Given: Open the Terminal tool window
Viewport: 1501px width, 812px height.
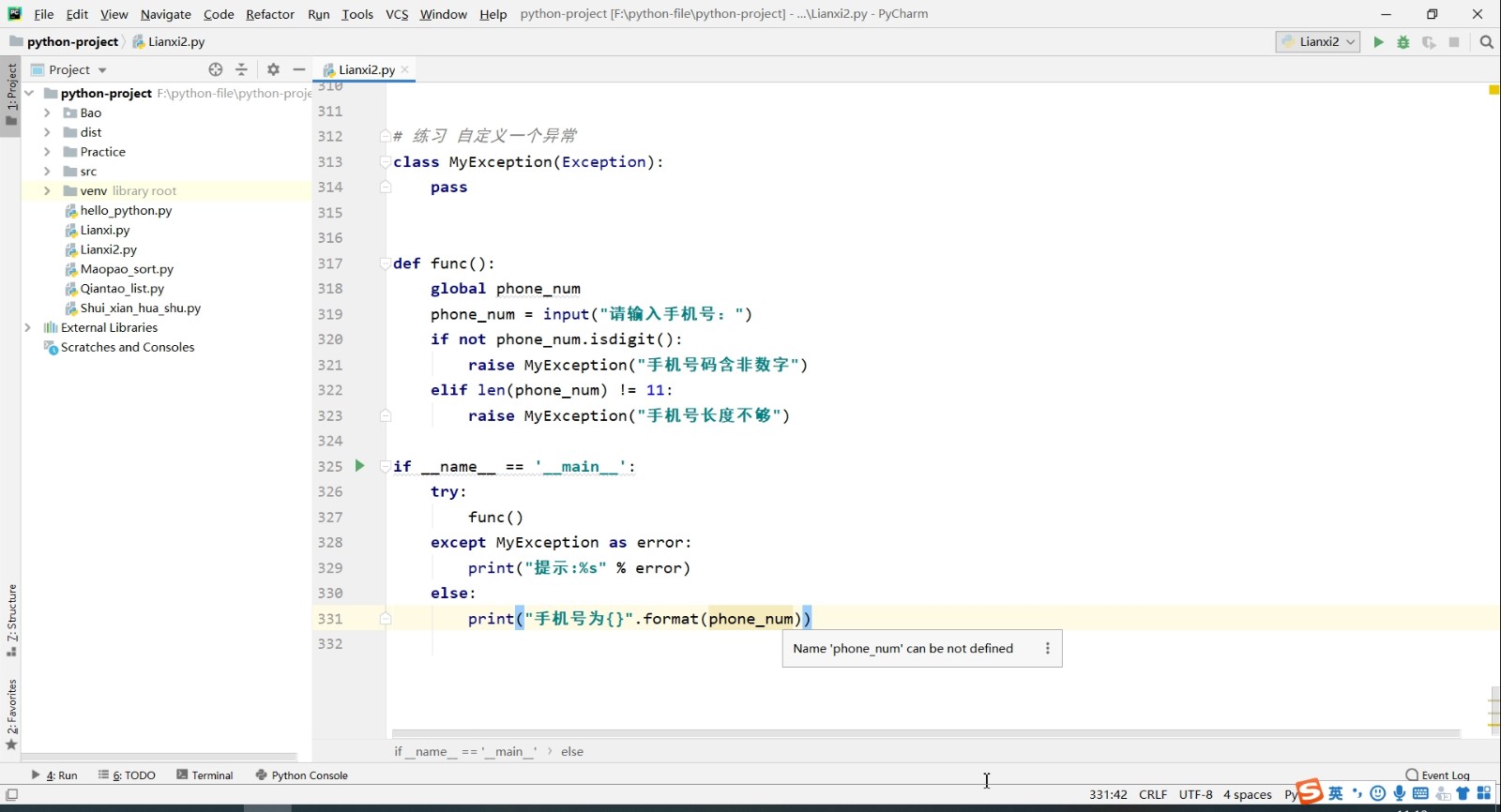Looking at the screenshot, I should pos(205,775).
